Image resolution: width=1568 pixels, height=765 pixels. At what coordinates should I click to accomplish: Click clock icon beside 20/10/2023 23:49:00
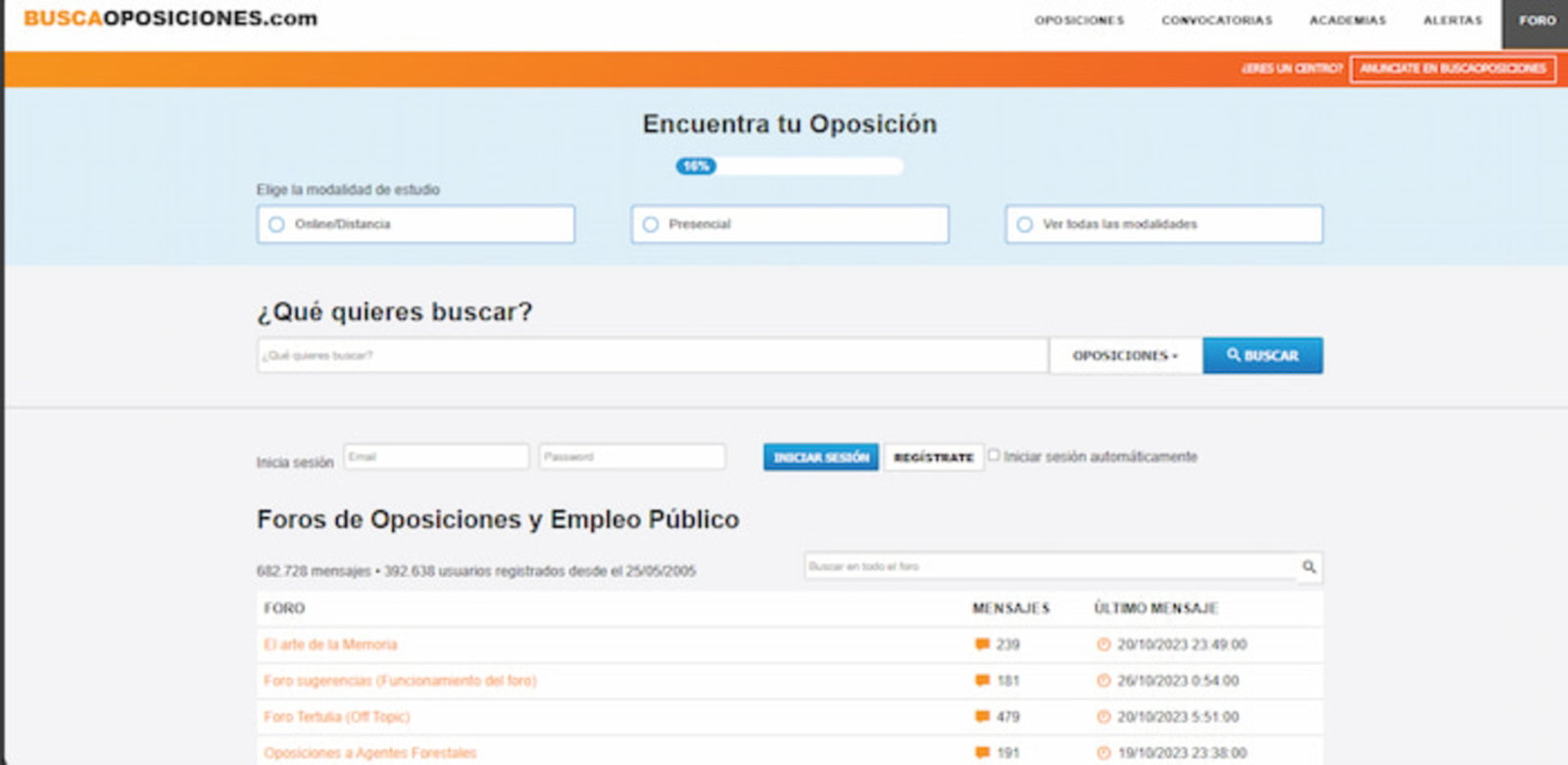click(1103, 645)
